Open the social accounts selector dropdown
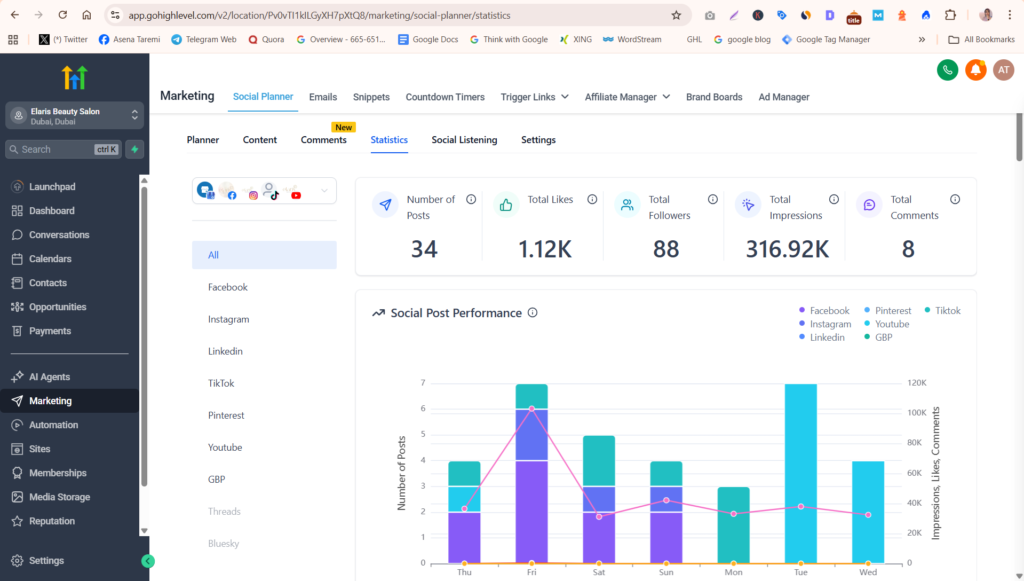 coord(264,191)
